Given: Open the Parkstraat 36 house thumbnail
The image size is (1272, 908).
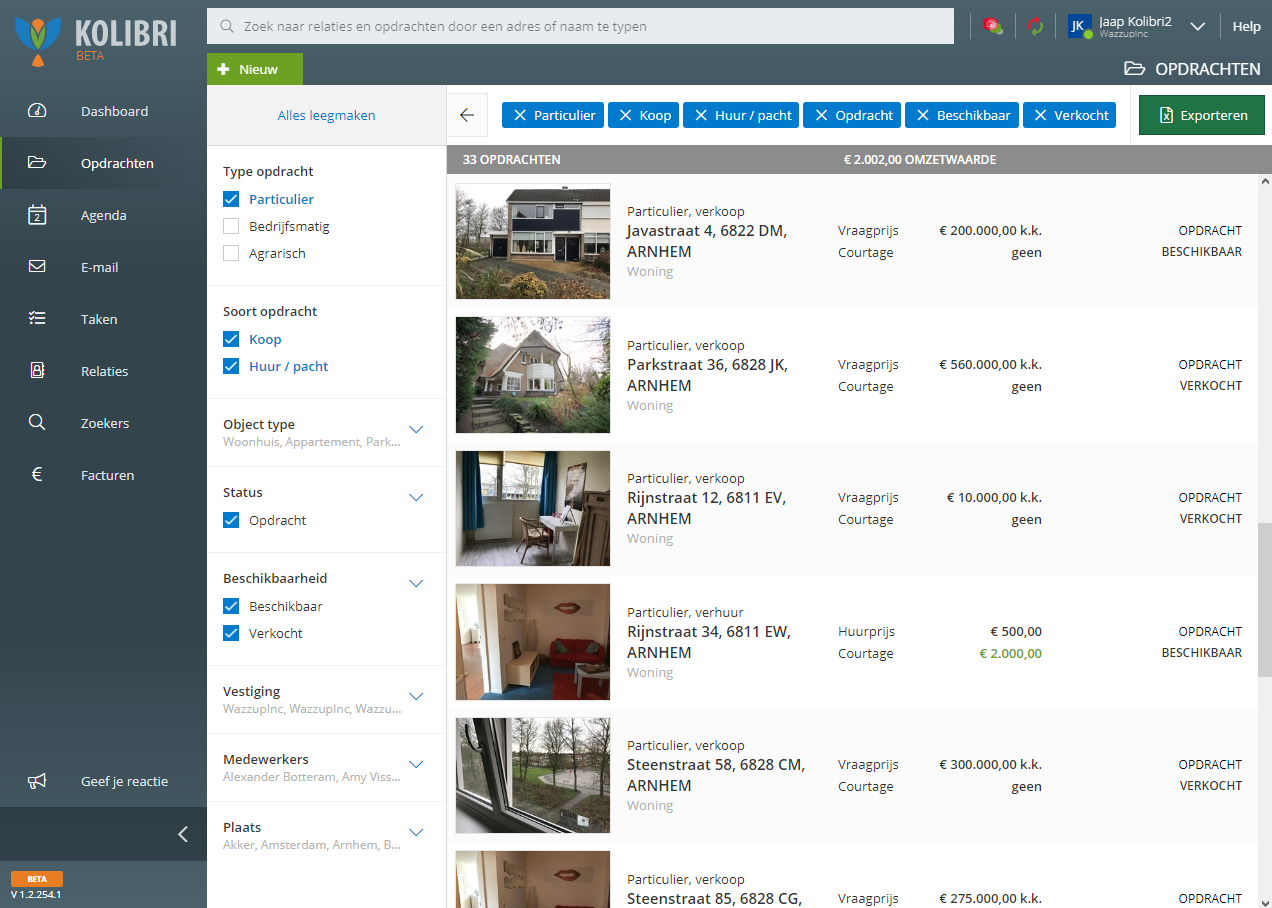Looking at the screenshot, I should click(533, 375).
